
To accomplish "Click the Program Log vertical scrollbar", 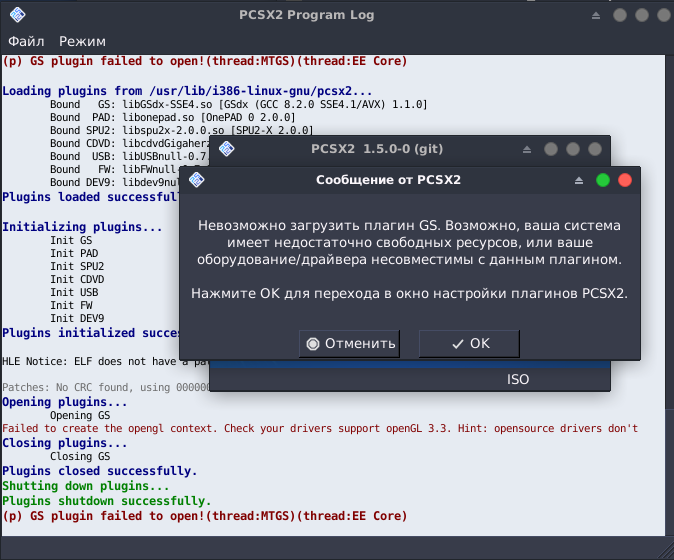I will 670,295.
